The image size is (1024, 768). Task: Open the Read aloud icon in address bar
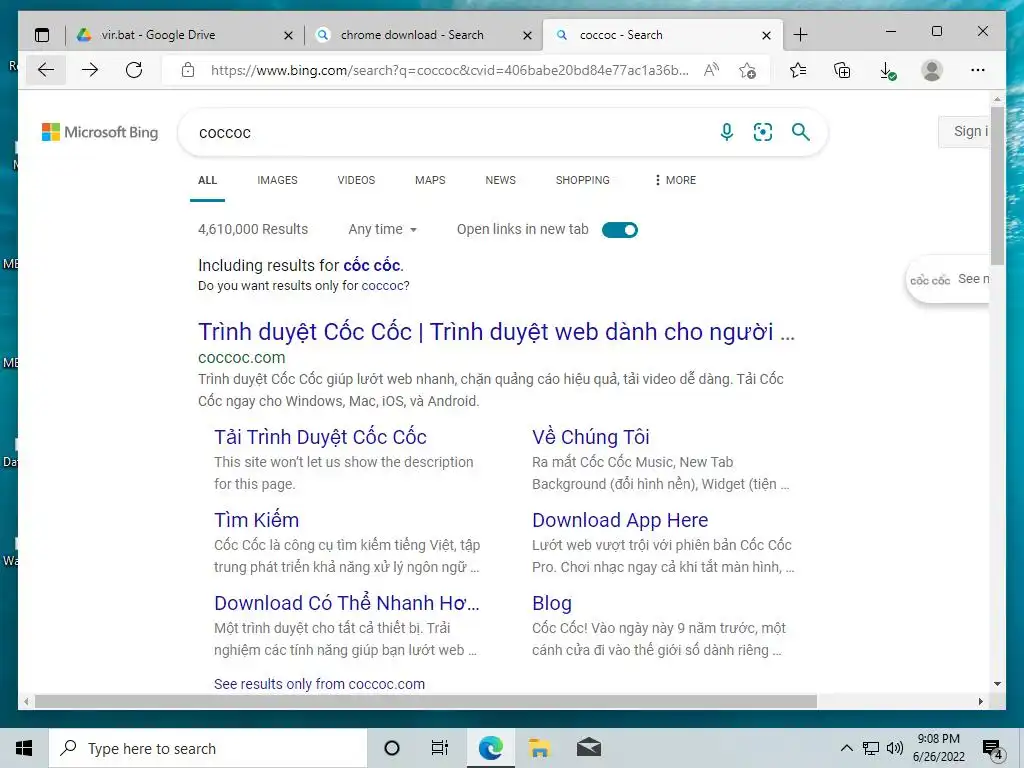(x=711, y=70)
